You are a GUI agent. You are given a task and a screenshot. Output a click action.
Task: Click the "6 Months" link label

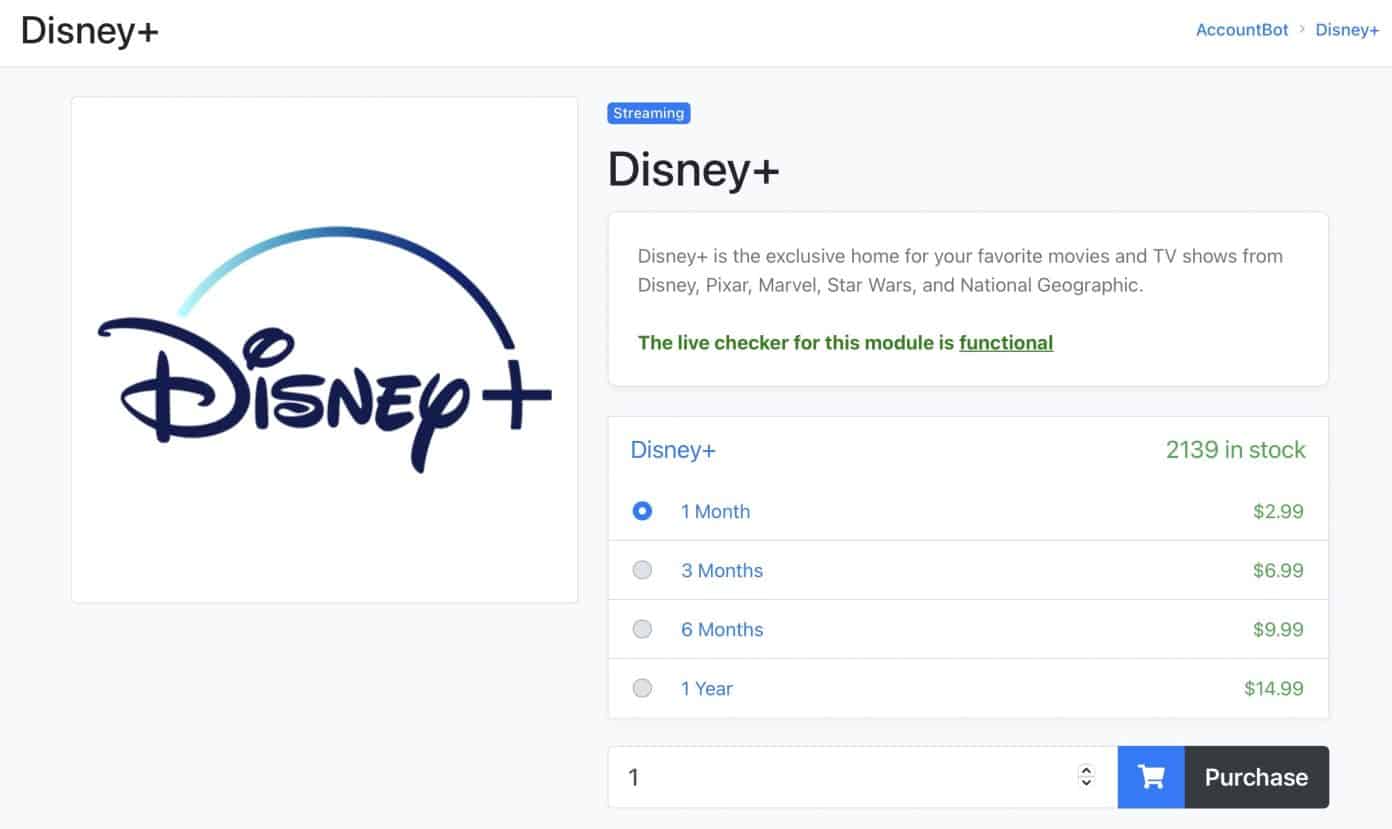(722, 629)
